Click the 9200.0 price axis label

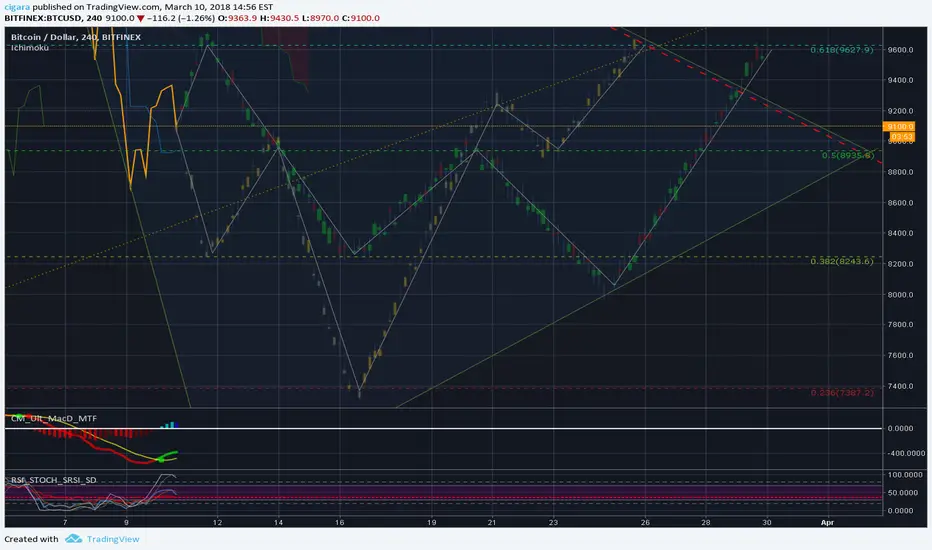tap(900, 111)
